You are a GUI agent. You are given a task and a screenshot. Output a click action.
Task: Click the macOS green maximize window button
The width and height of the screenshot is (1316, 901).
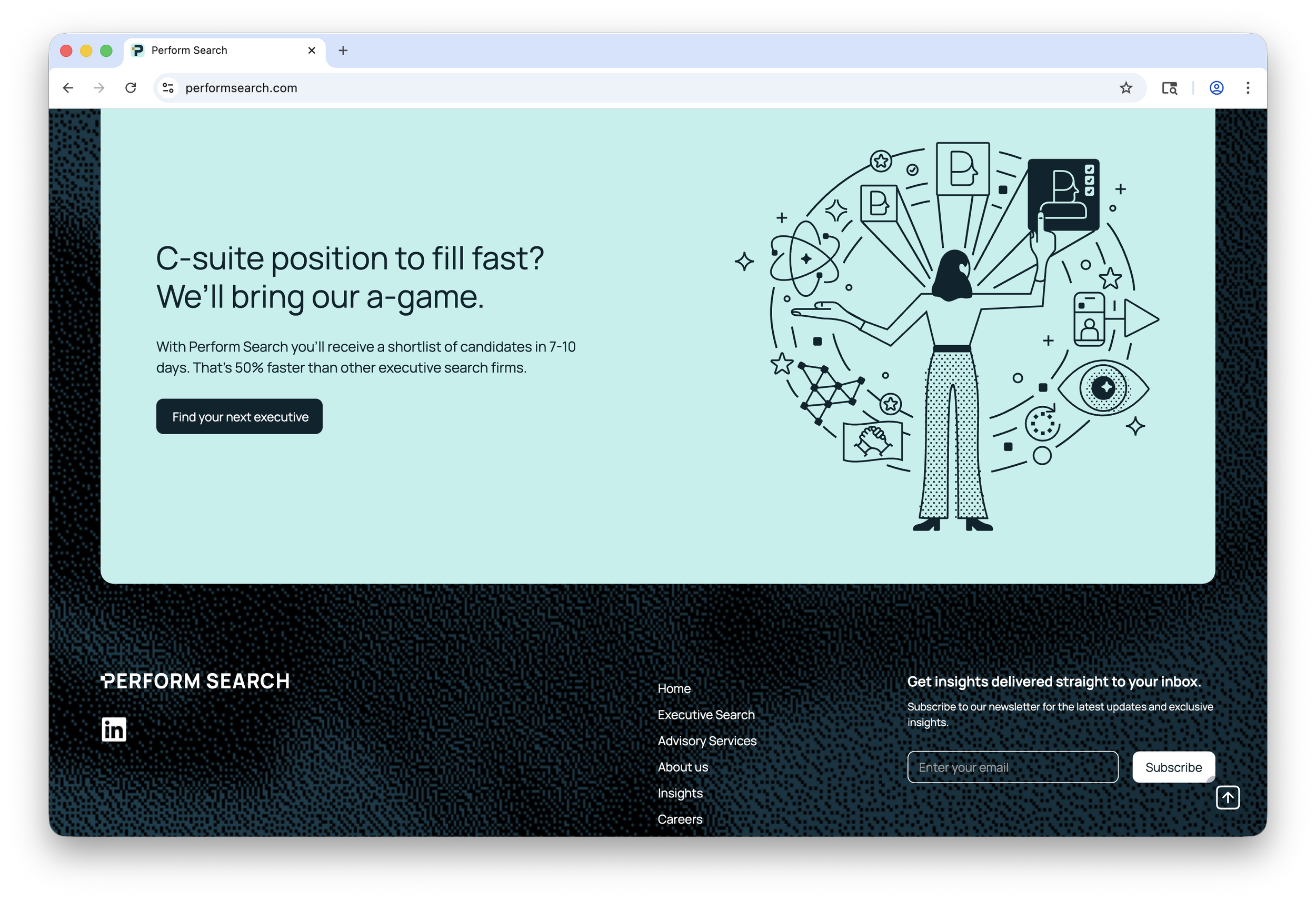coord(106,51)
